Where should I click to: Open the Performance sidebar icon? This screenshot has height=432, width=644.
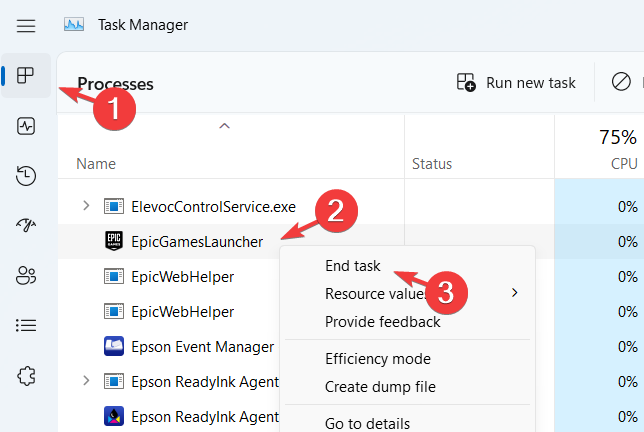[26, 126]
